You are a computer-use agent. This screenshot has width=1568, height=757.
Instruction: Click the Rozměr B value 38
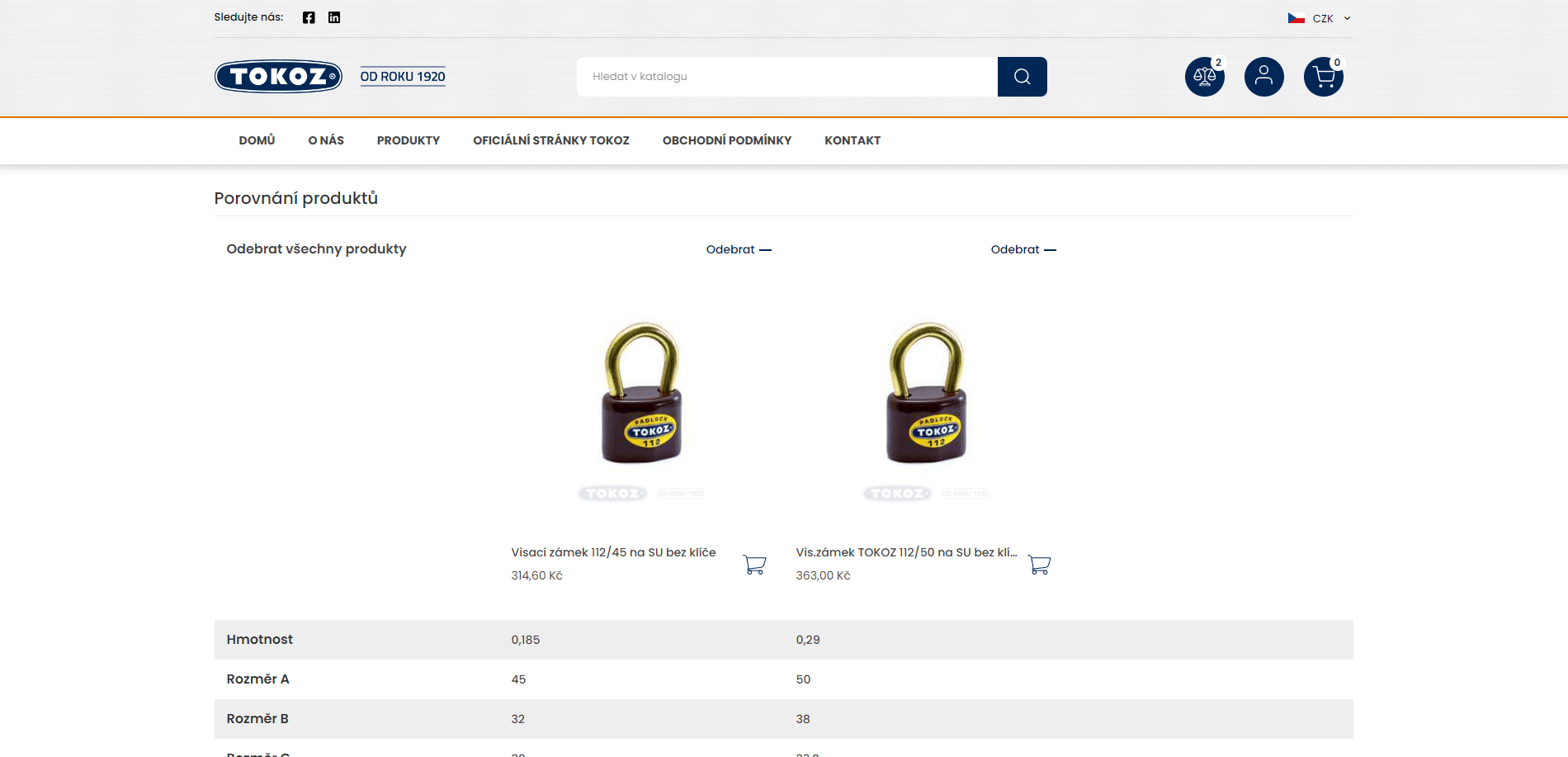coord(803,719)
